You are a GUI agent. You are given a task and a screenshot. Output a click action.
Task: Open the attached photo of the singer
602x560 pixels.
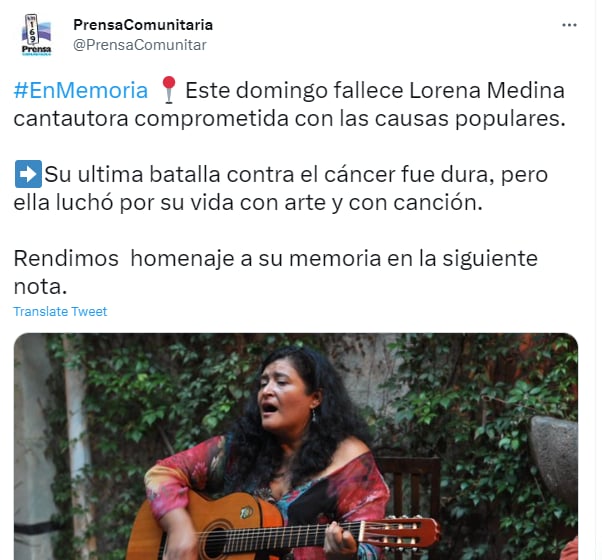pyautogui.click(x=296, y=446)
